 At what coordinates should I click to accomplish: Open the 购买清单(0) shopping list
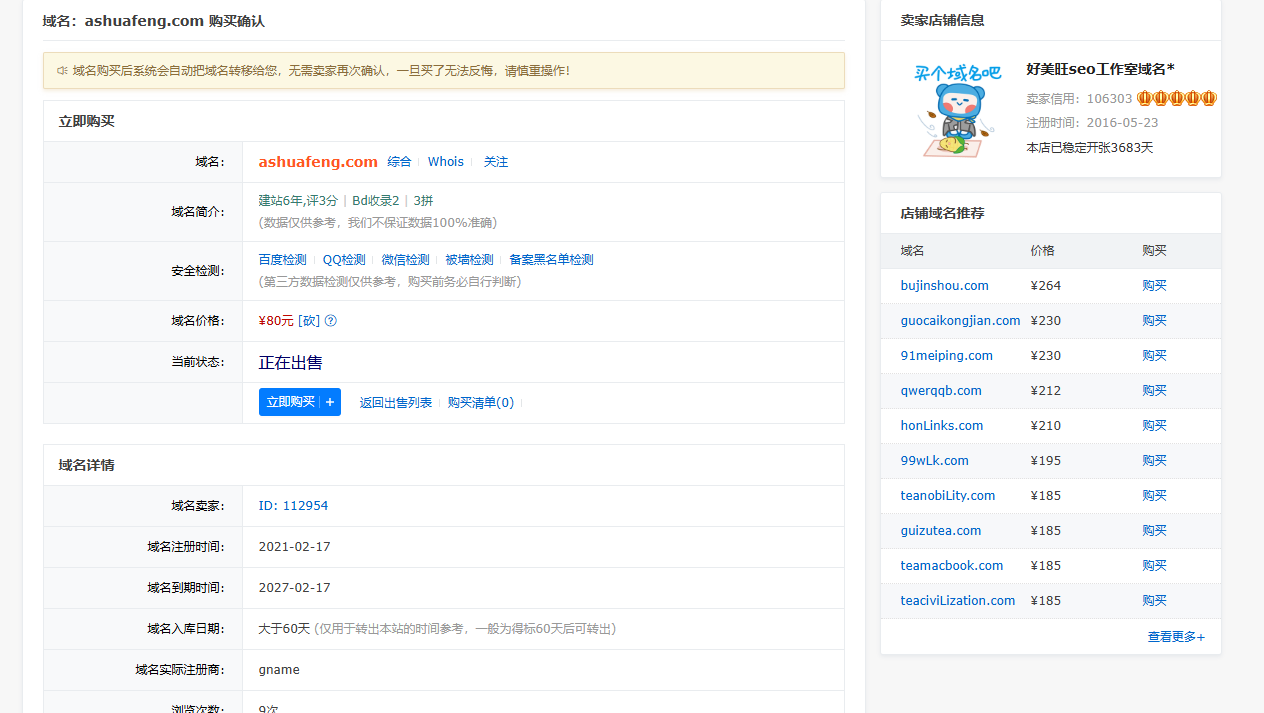[x=481, y=403]
